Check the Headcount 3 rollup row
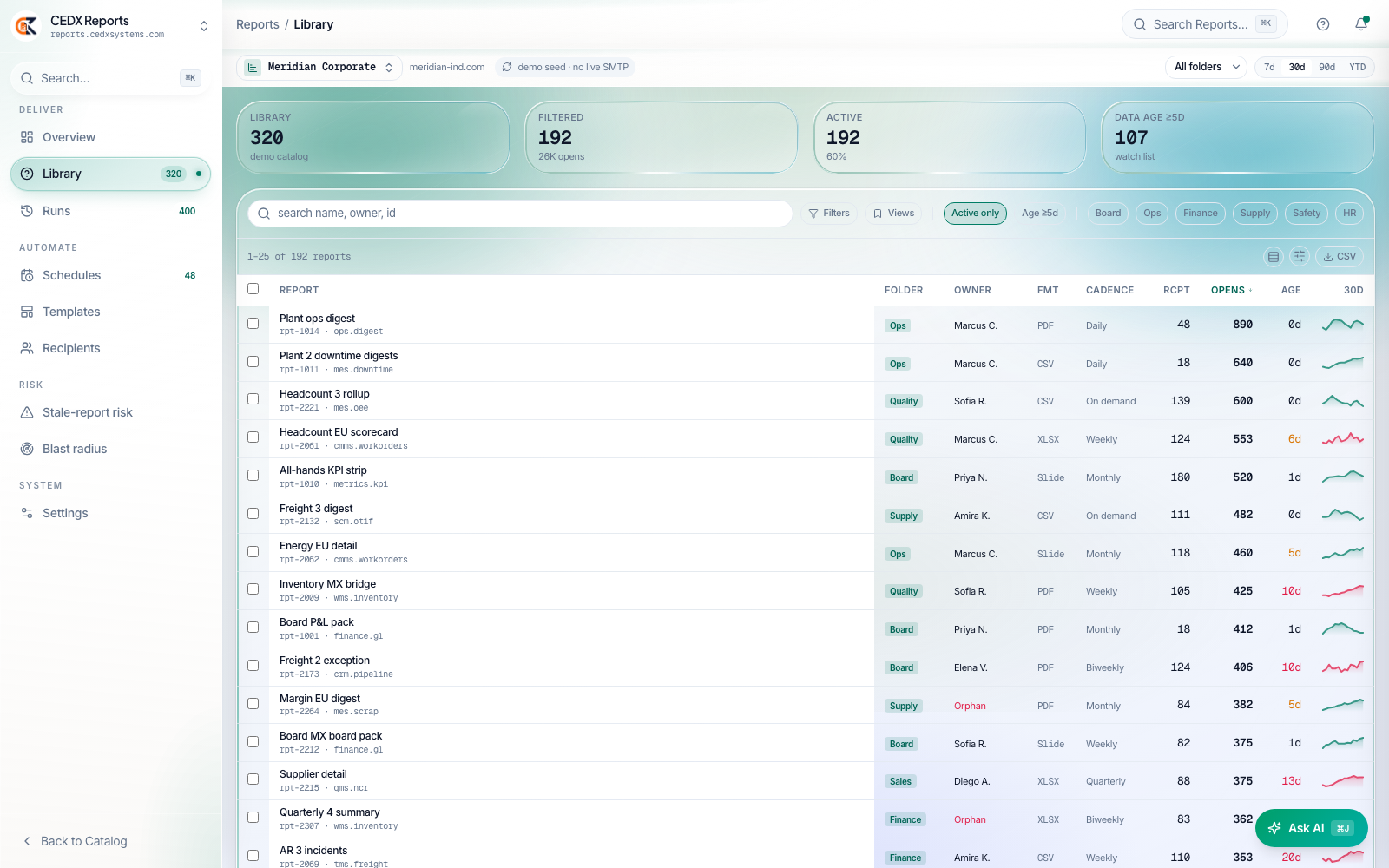The width and height of the screenshot is (1389, 868). pos(253,399)
